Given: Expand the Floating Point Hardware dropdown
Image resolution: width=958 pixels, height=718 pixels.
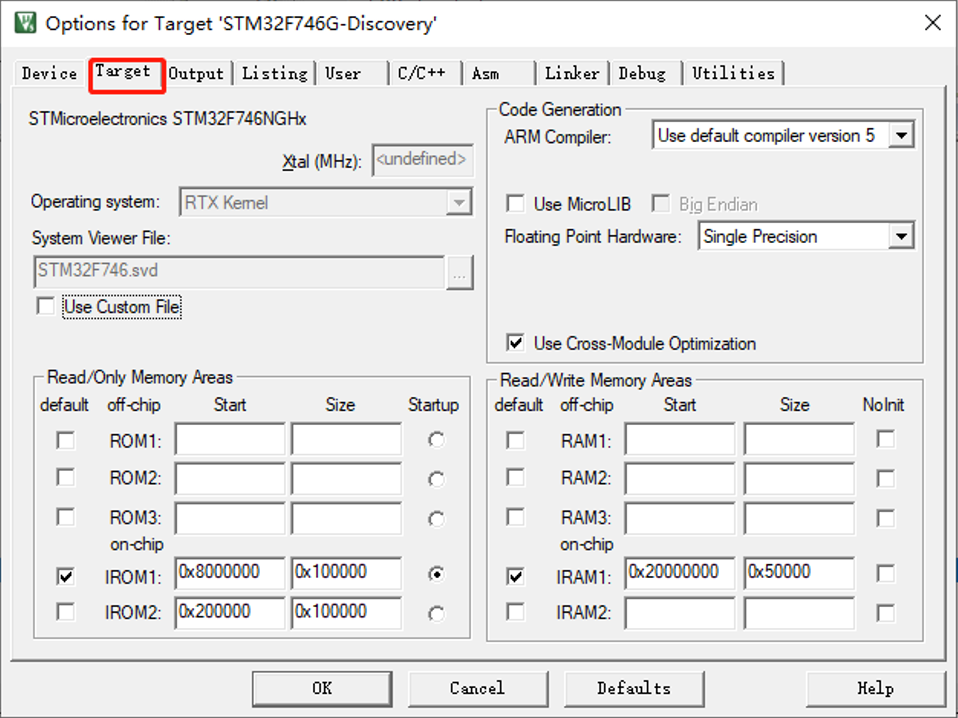Looking at the screenshot, I should 900,237.
